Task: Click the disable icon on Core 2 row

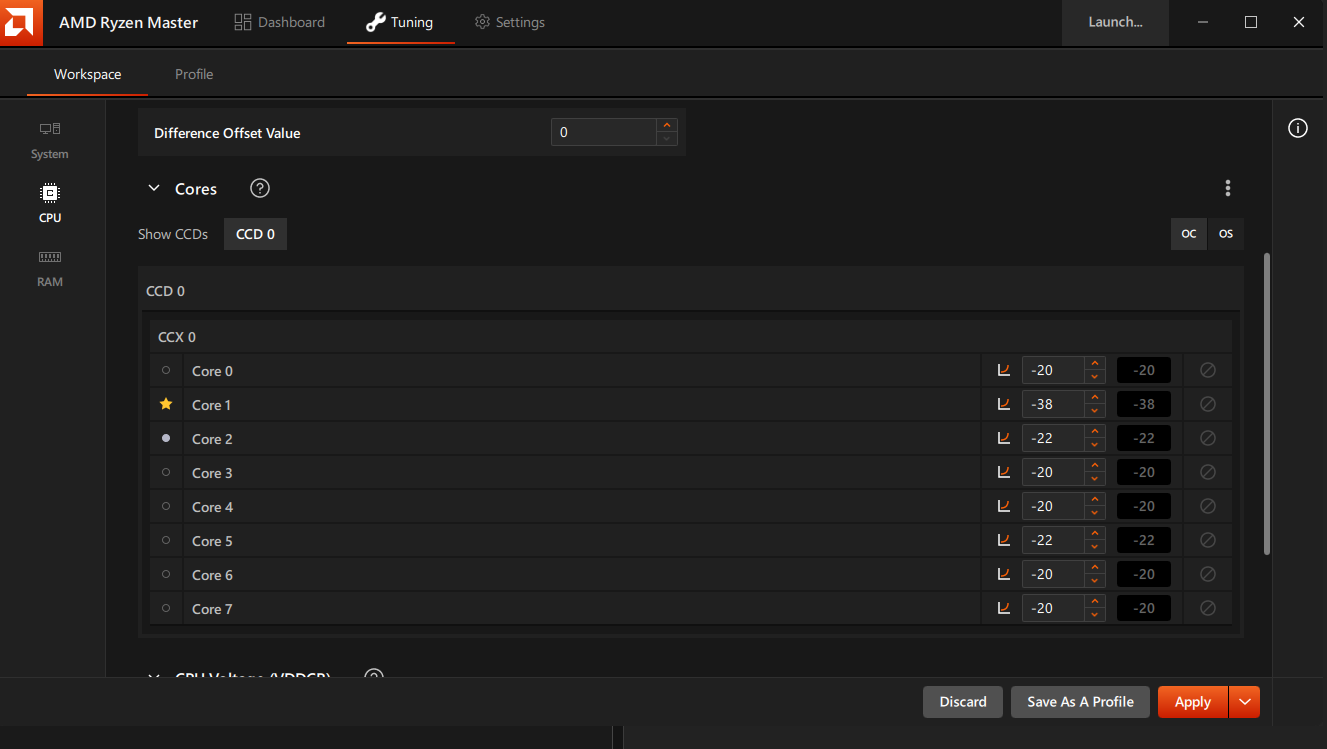Action: click(x=1207, y=438)
